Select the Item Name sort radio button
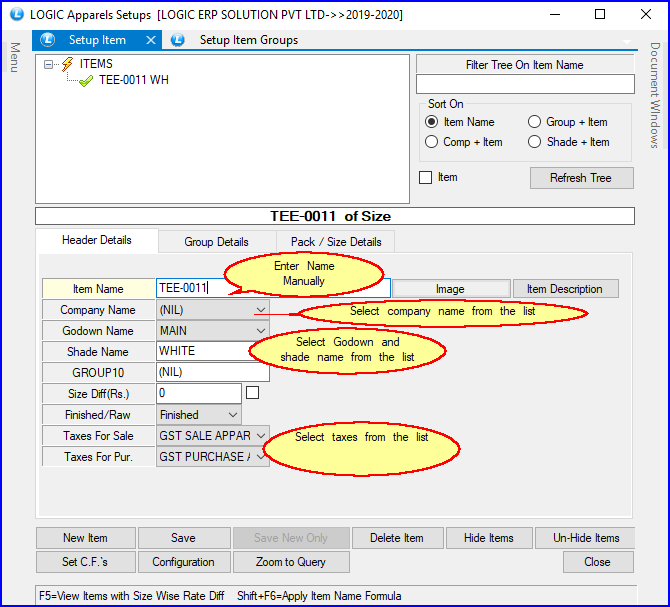The height and width of the screenshot is (607, 670). tap(432, 122)
